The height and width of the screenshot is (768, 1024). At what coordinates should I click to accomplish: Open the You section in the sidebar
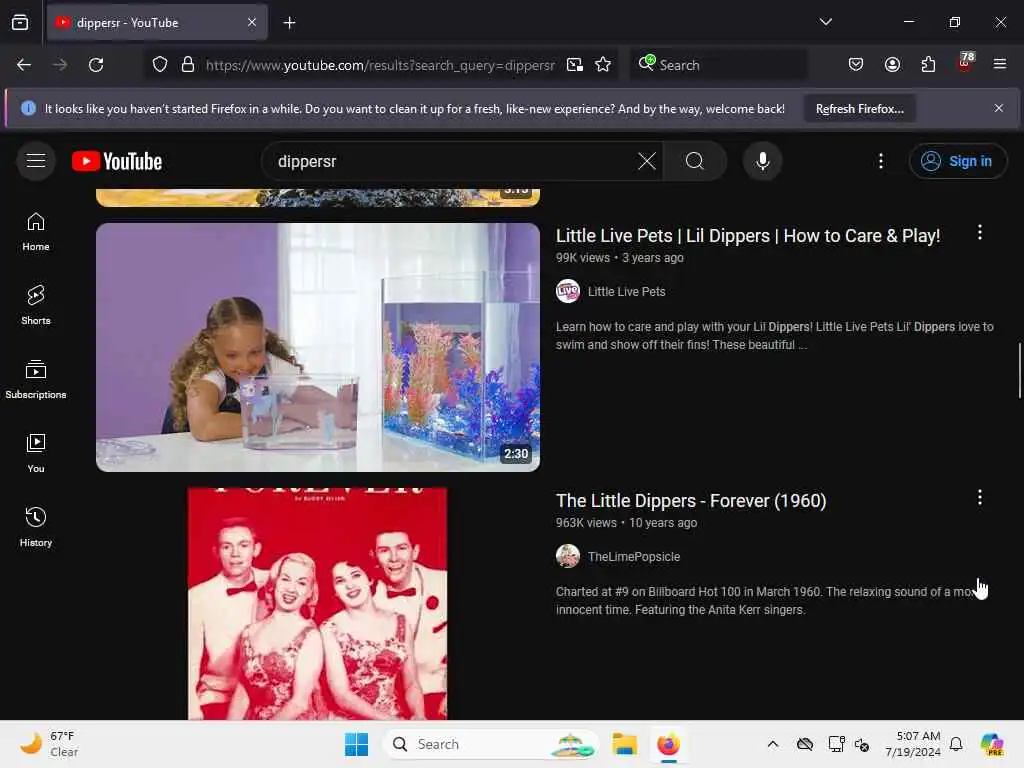tap(36, 453)
